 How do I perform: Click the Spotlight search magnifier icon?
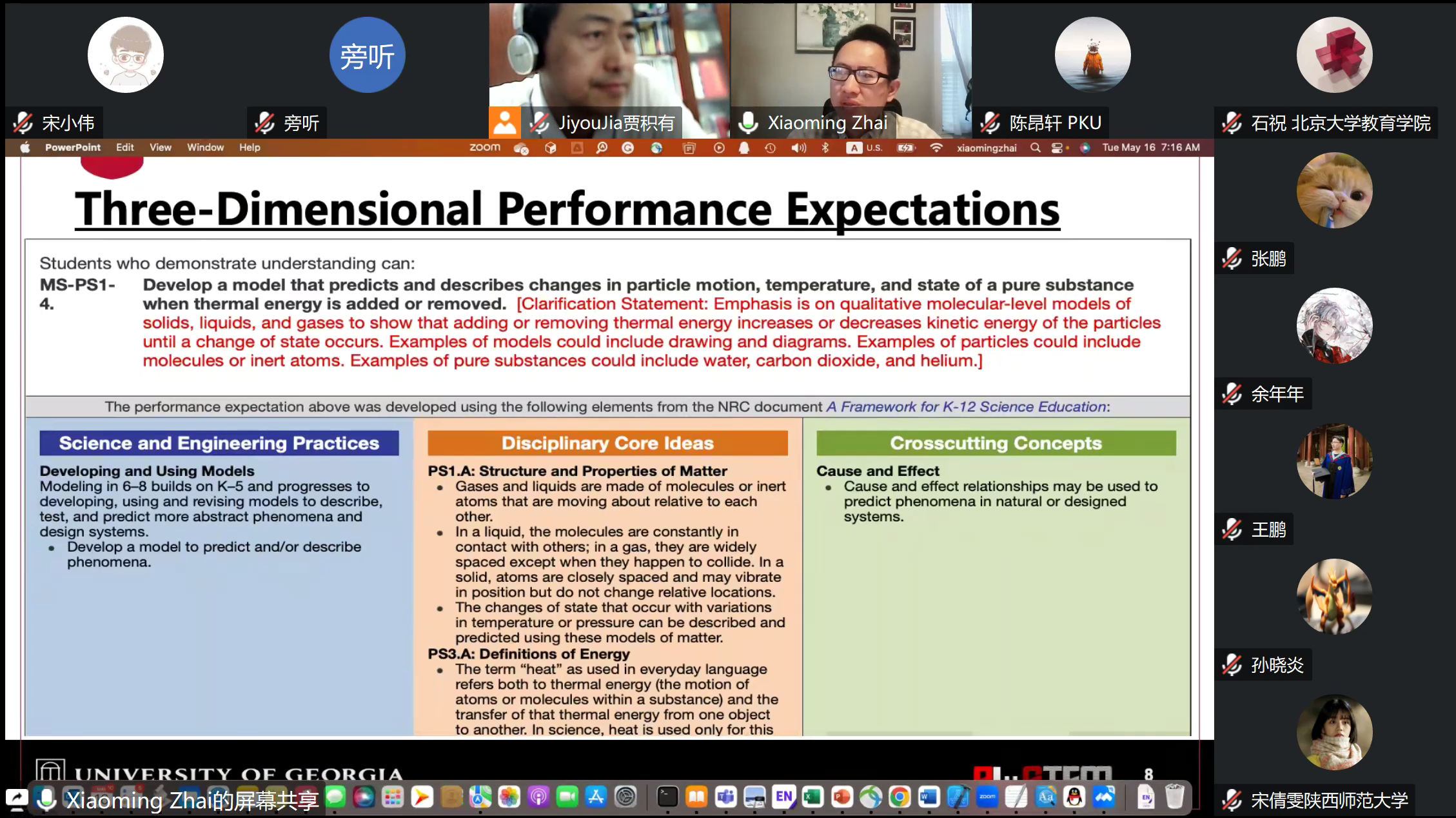(1035, 148)
